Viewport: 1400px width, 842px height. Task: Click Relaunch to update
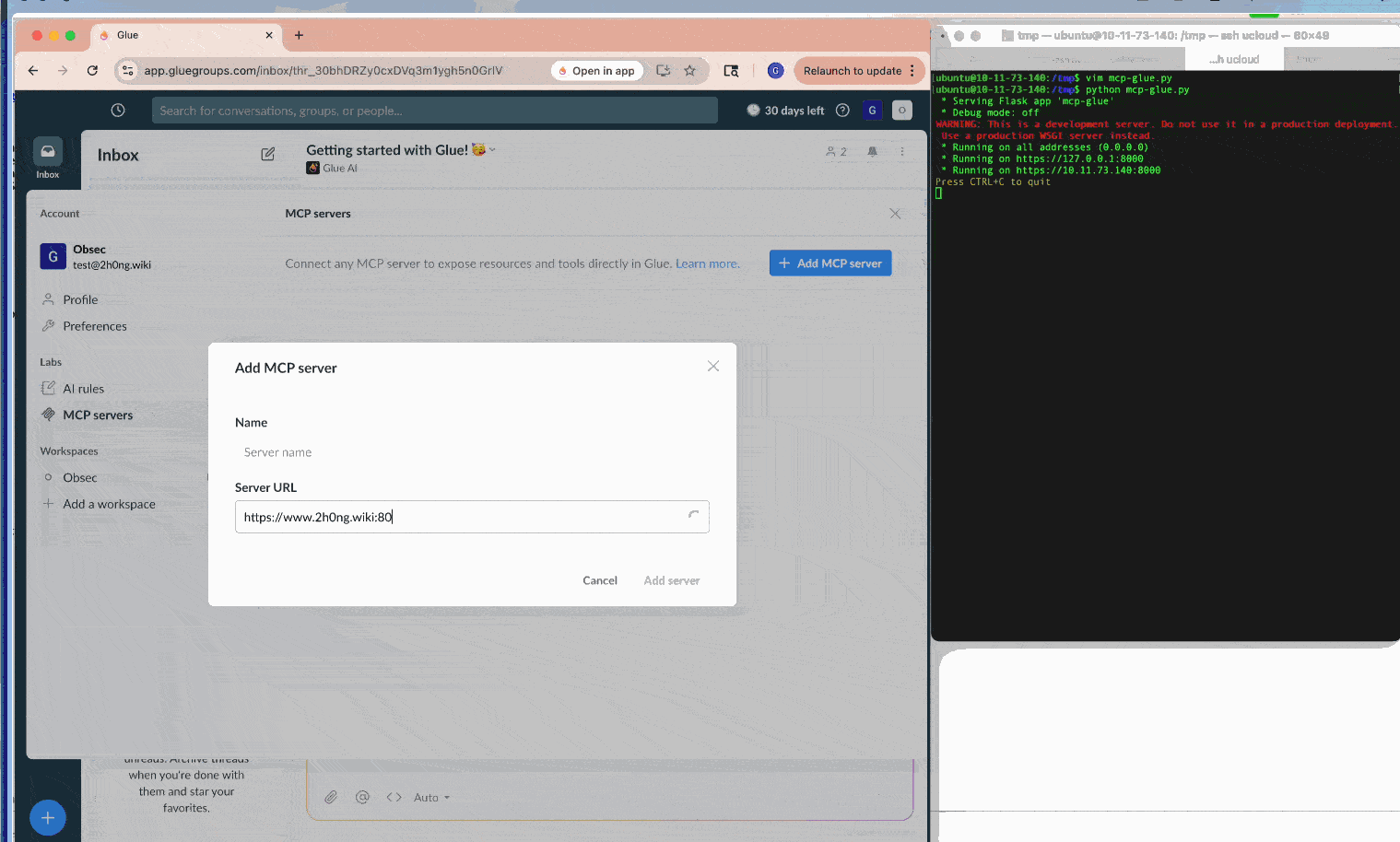point(853,71)
